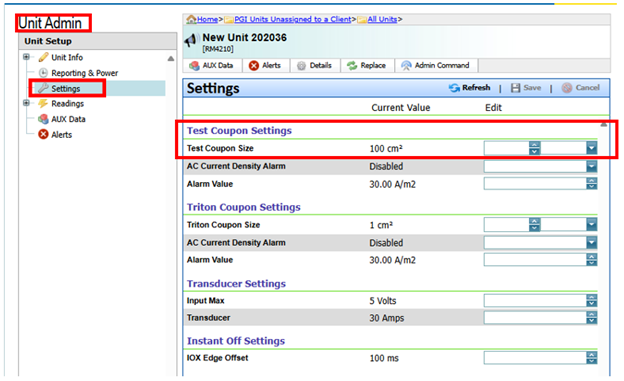Open the Admin Command tab

coord(436,65)
